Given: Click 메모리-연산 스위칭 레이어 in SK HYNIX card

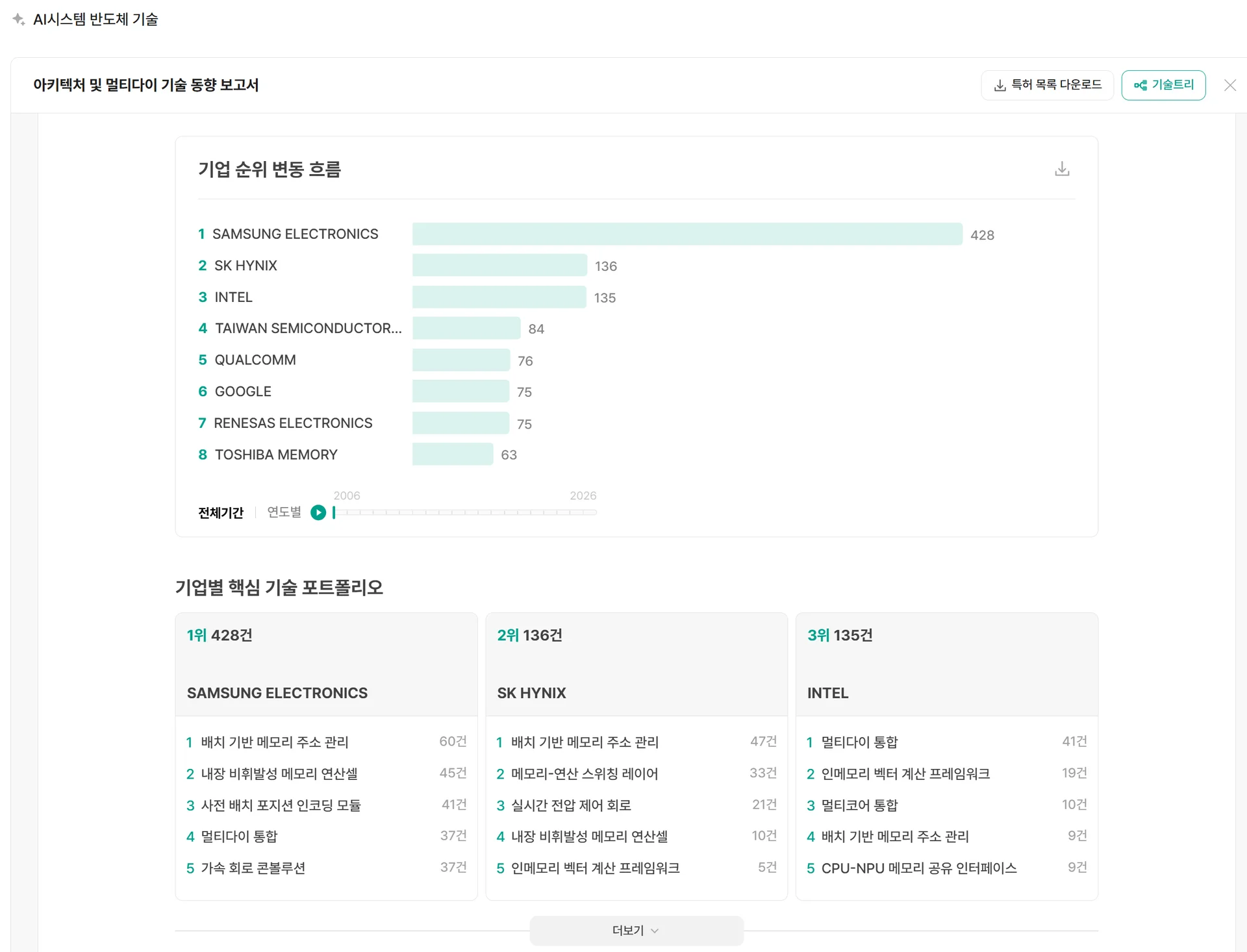Looking at the screenshot, I should point(585,773).
